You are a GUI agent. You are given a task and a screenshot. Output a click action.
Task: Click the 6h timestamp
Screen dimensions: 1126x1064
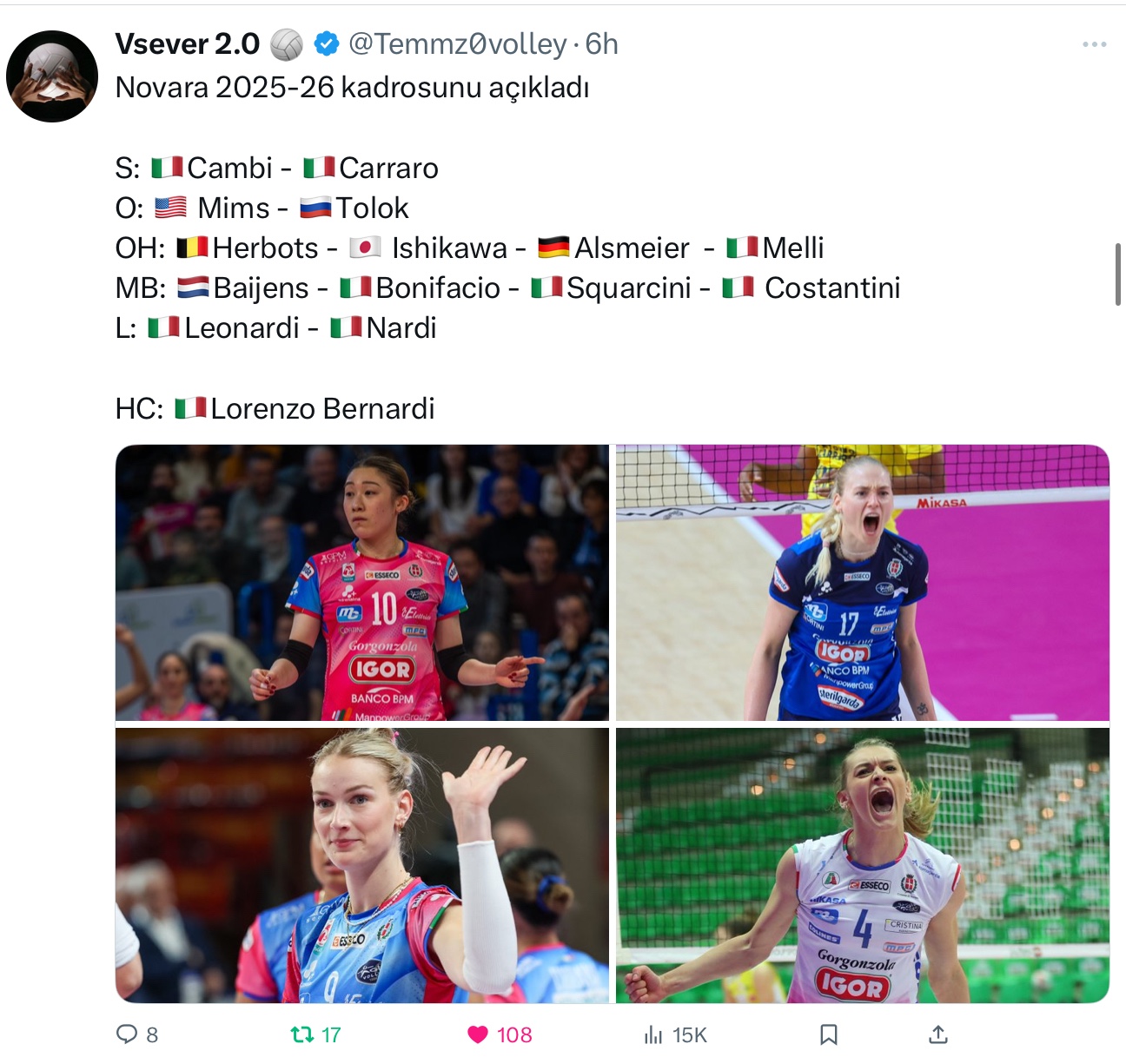coord(601,43)
